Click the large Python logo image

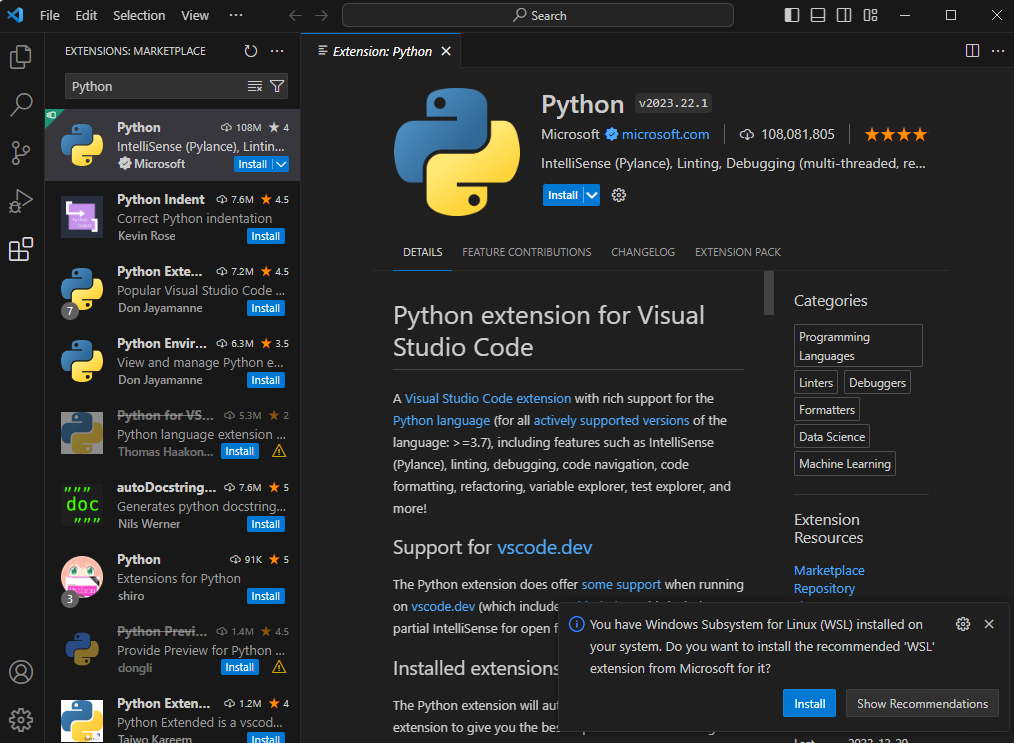(x=457, y=152)
